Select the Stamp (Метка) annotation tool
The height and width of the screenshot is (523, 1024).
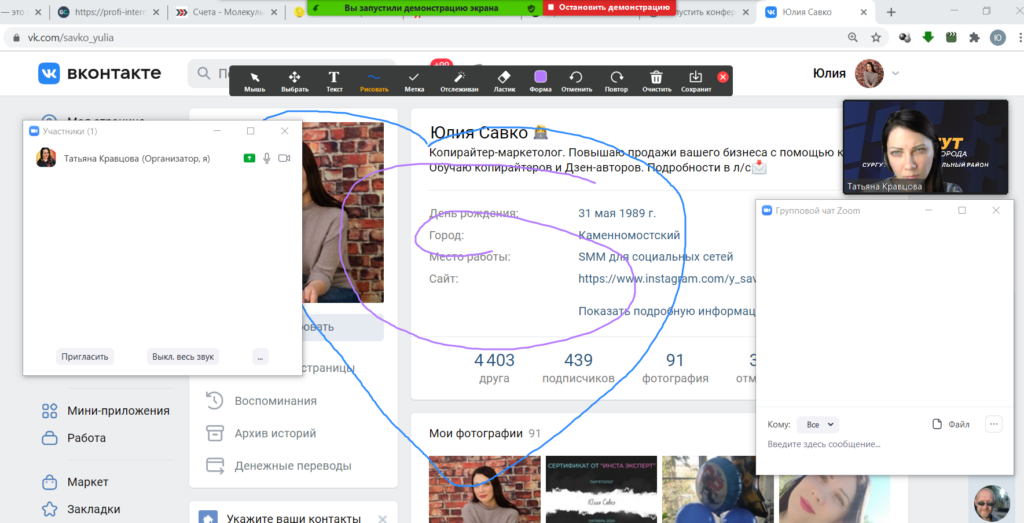click(x=414, y=81)
